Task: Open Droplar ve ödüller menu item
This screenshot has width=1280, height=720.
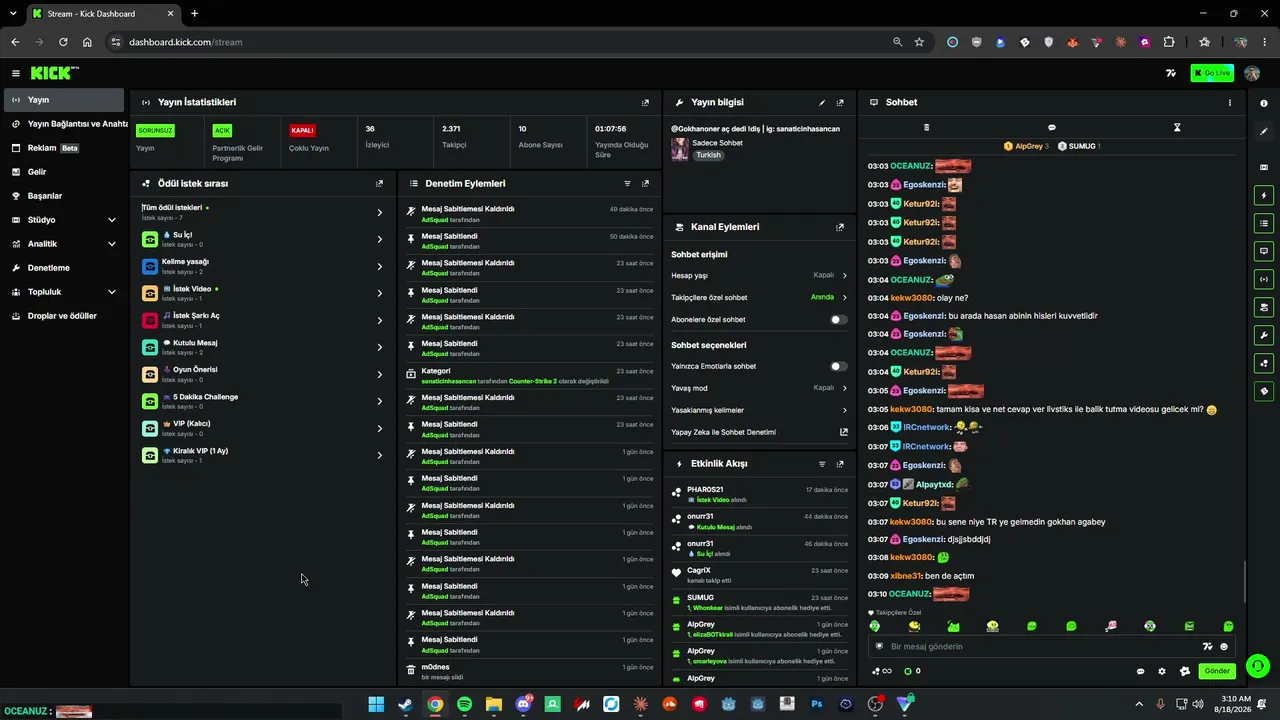Action: click(x=64, y=316)
